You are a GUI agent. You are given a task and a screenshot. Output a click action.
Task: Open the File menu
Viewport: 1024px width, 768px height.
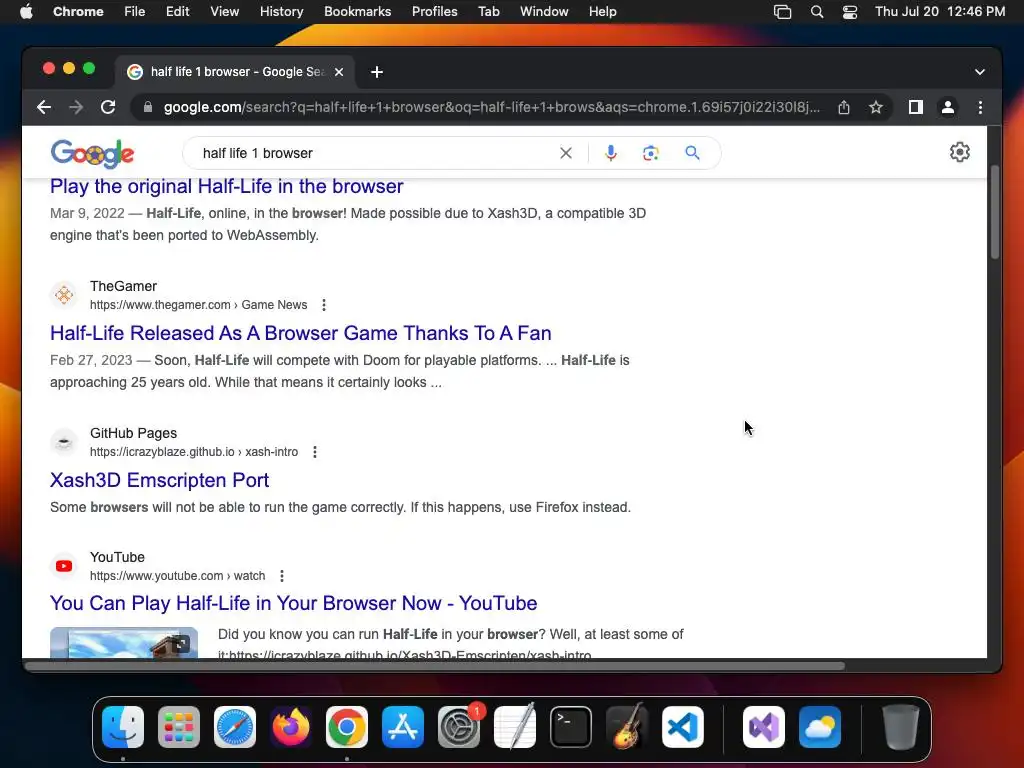coord(135,12)
